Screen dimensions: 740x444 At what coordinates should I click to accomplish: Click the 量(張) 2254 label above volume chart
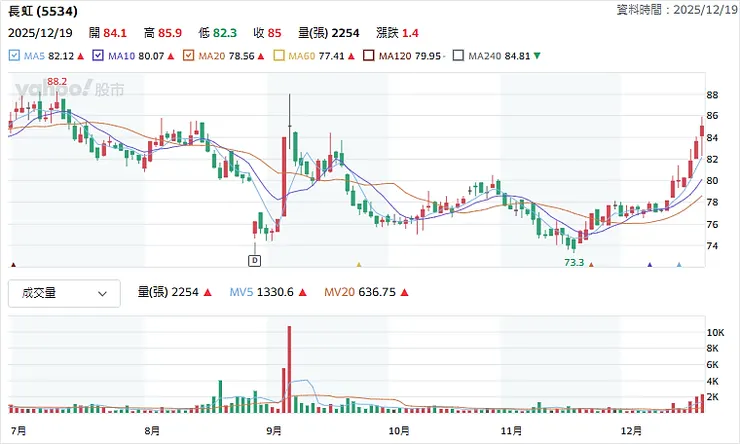tap(168, 293)
